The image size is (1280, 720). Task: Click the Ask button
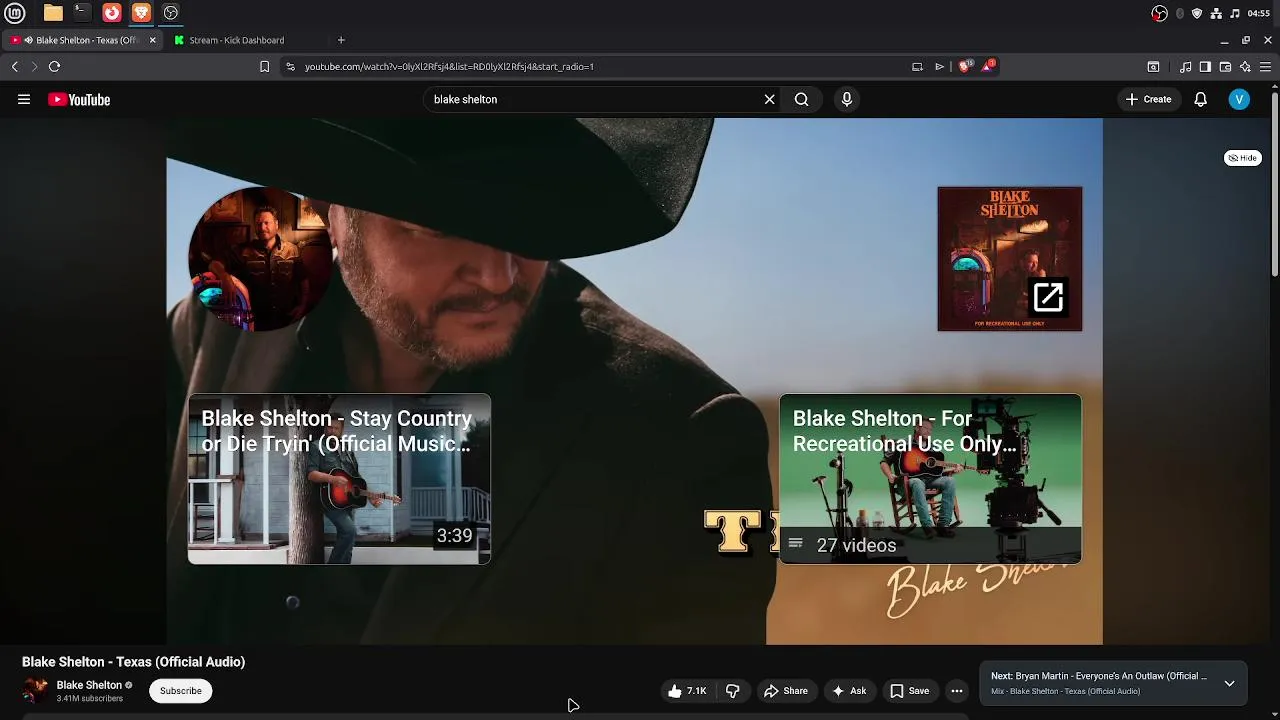tap(849, 691)
